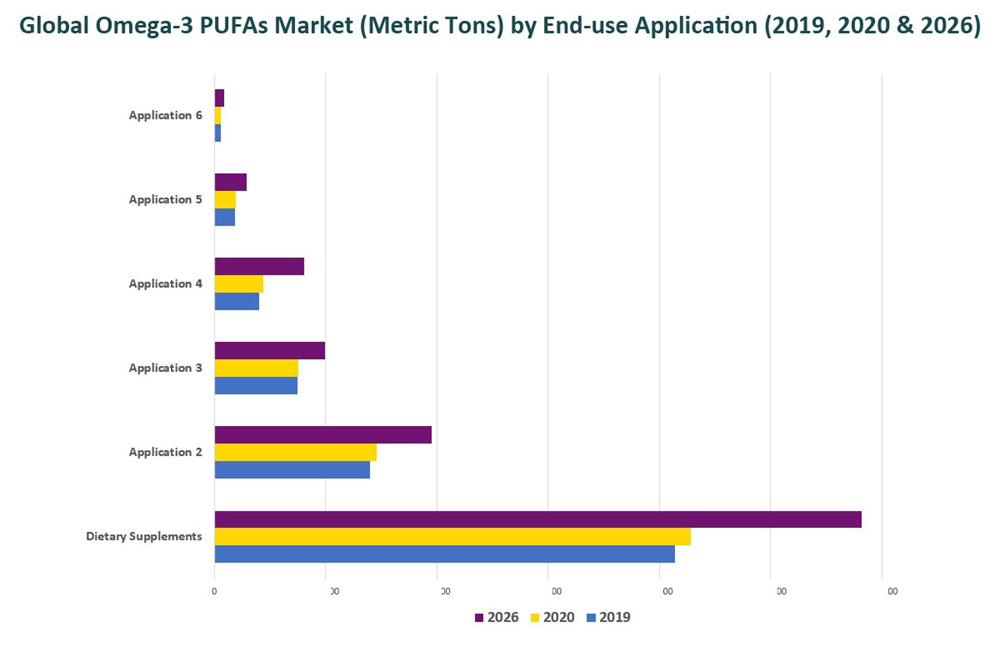Pick the Application 4 purple 2026 bar

[x=259, y=266]
